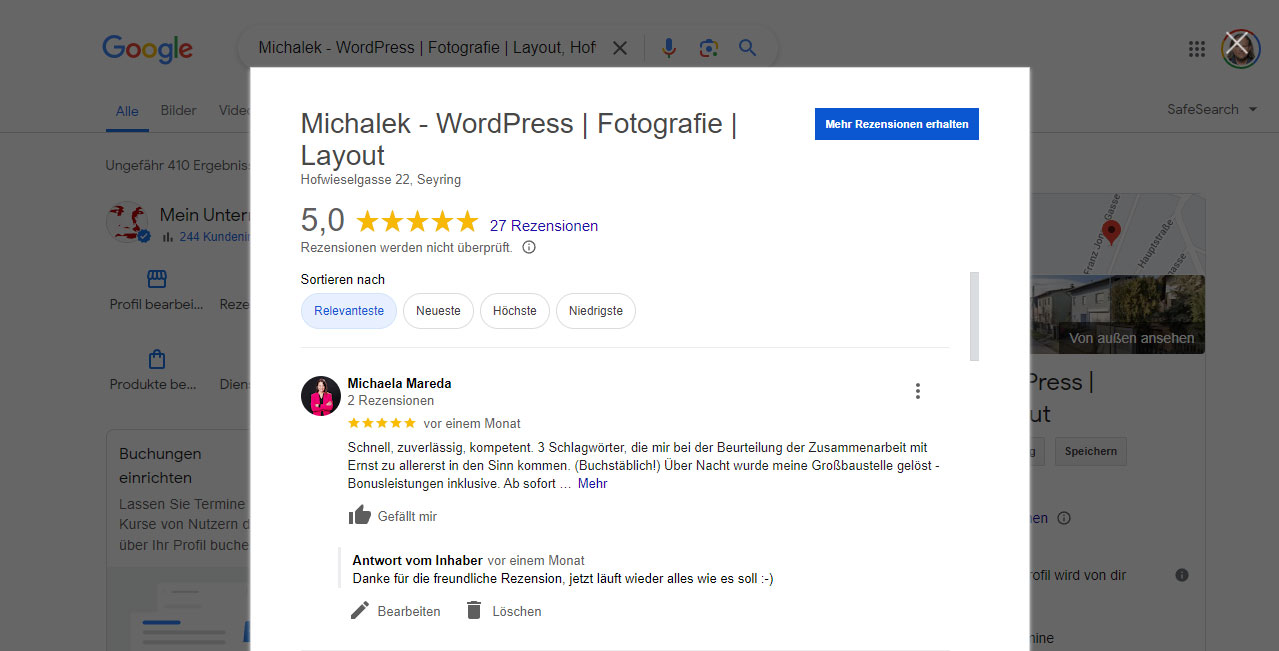The image size is (1279, 651).
Task: Click the Bearbeiten pencil button
Action: [x=395, y=611]
